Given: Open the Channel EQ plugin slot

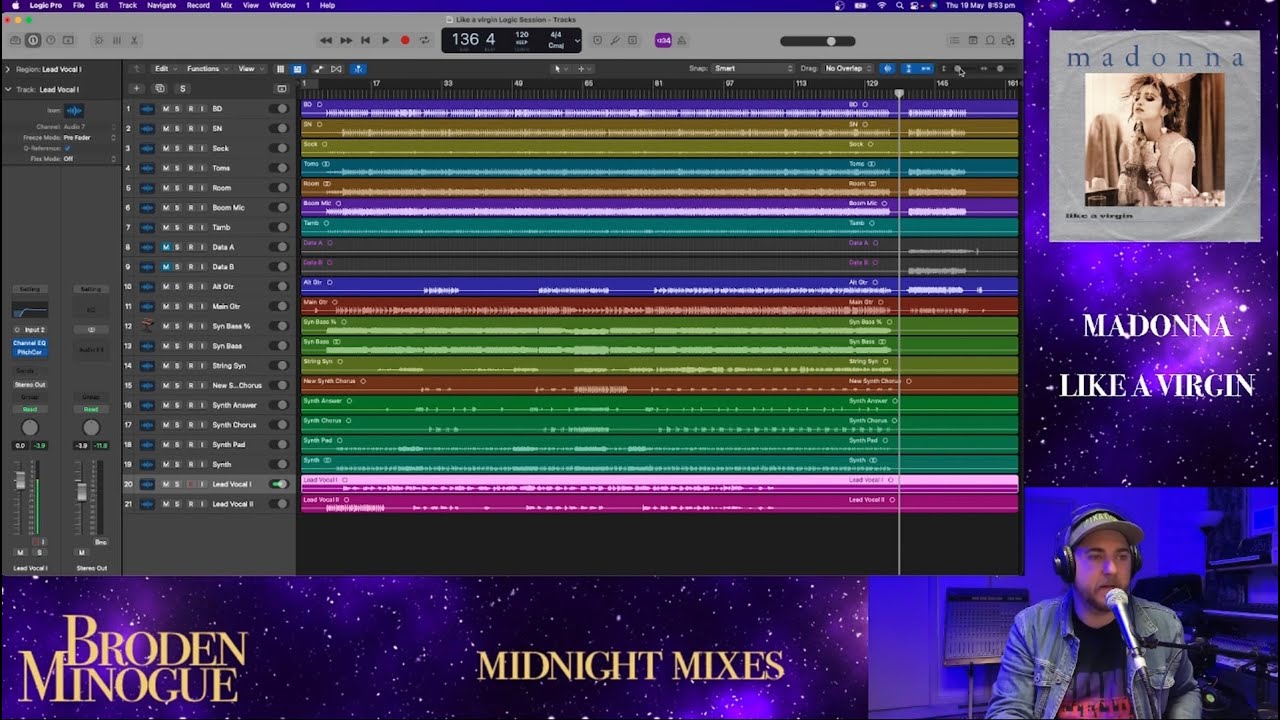Looking at the screenshot, I should tap(30, 343).
